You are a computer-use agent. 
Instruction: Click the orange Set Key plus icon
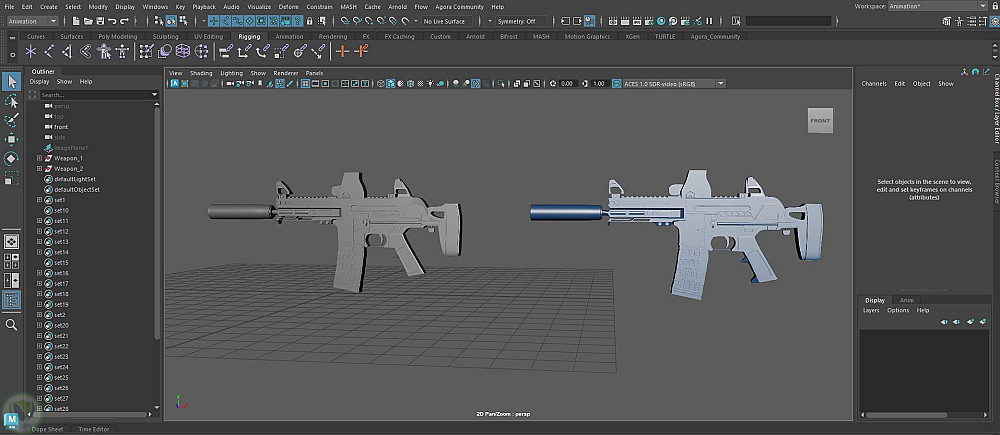(x=343, y=51)
